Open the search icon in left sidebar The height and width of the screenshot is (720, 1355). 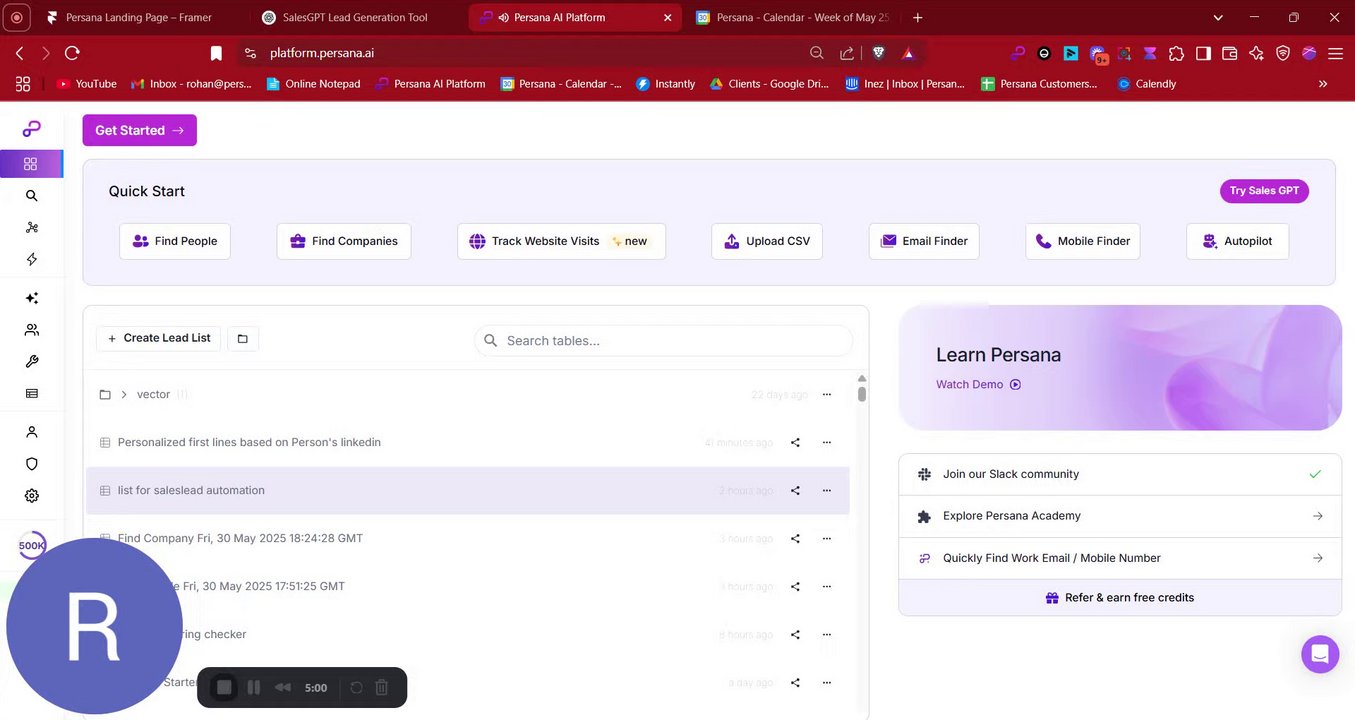tap(32, 196)
